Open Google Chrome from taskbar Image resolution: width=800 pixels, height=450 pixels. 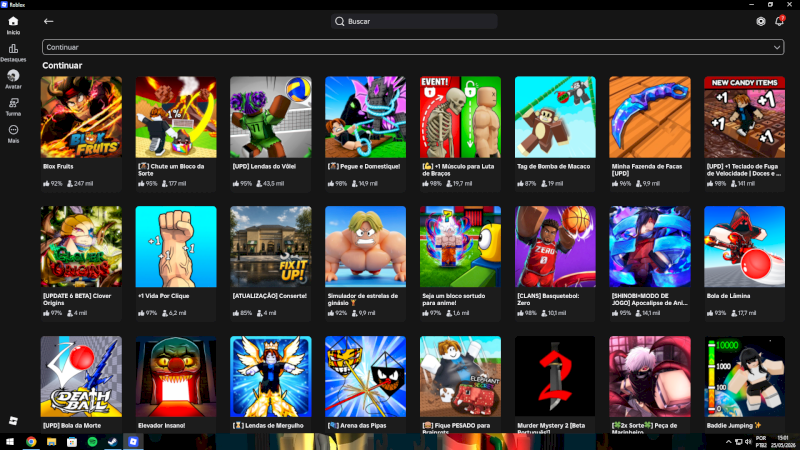click(x=31, y=442)
